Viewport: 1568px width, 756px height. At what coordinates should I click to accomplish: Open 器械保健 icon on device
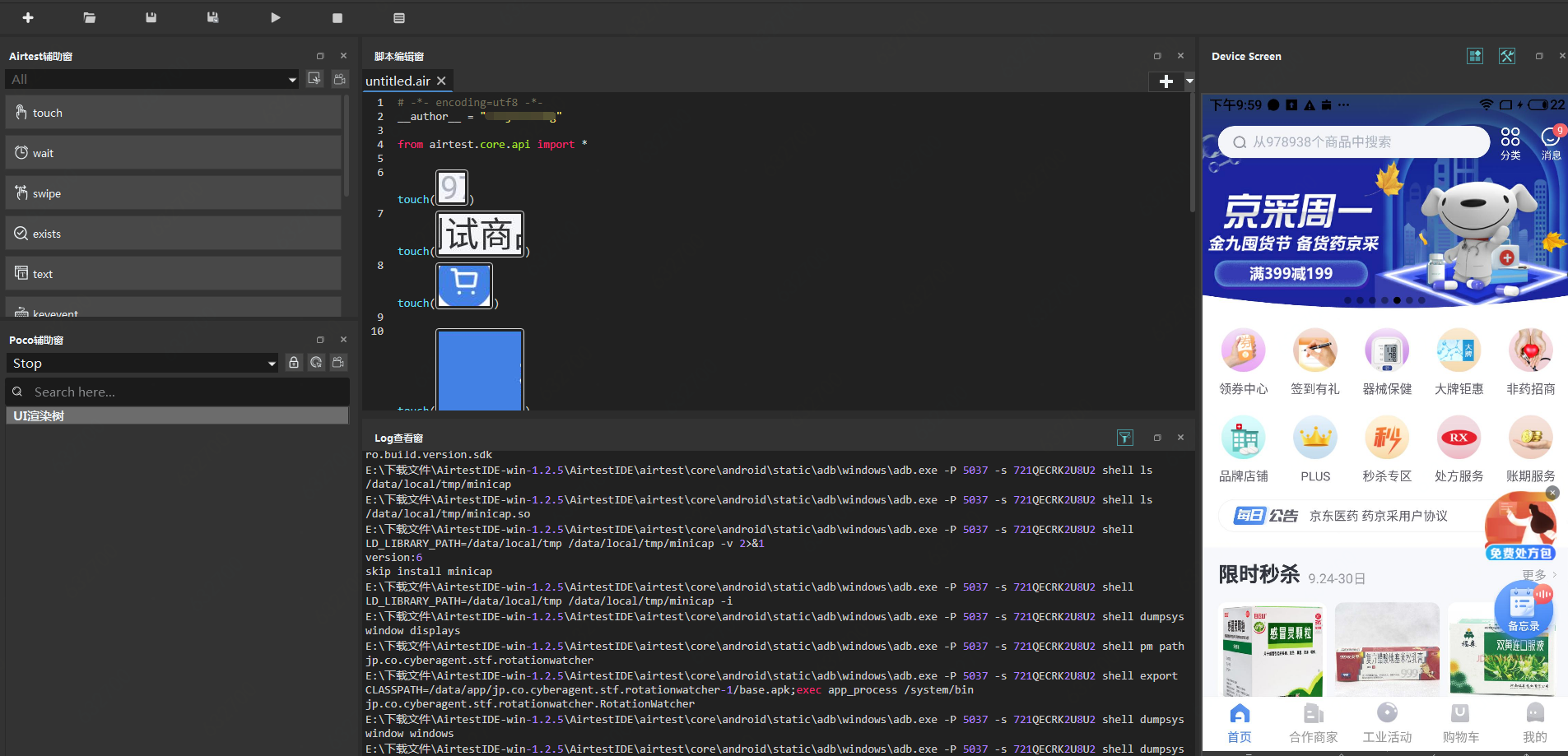click(x=1387, y=362)
